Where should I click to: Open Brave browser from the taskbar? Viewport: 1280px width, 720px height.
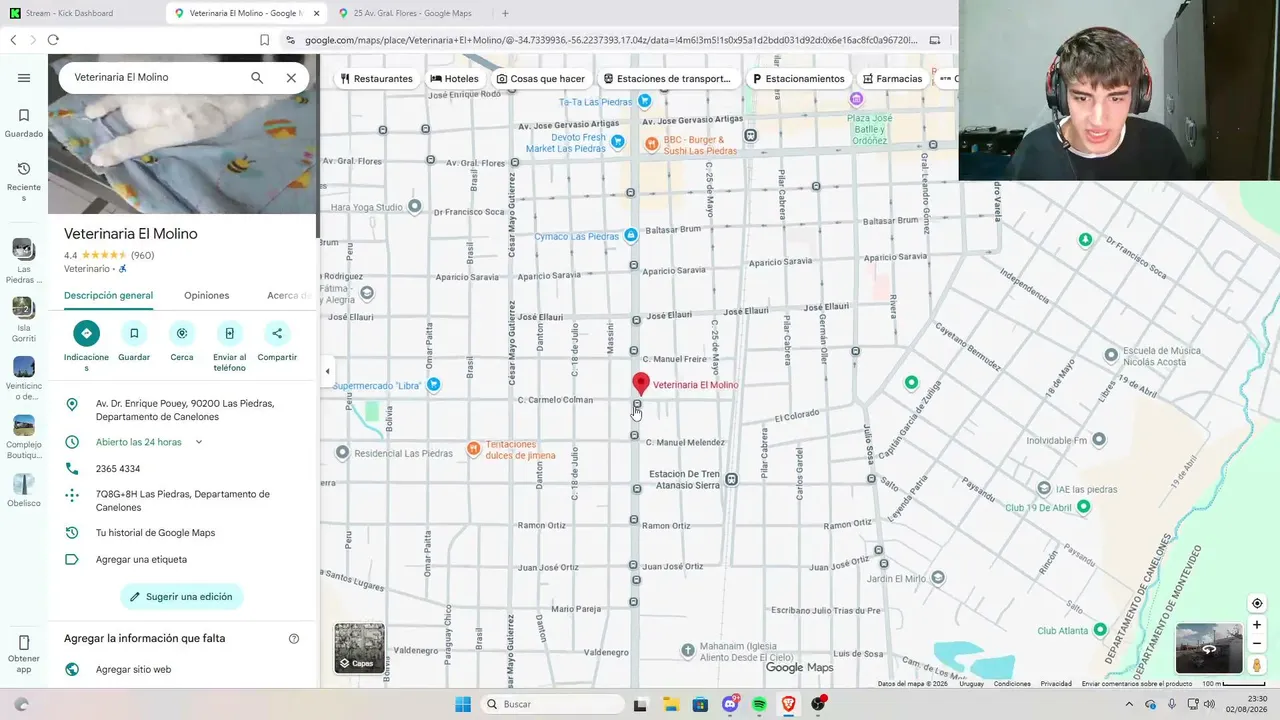pyautogui.click(x=789, y=704)
